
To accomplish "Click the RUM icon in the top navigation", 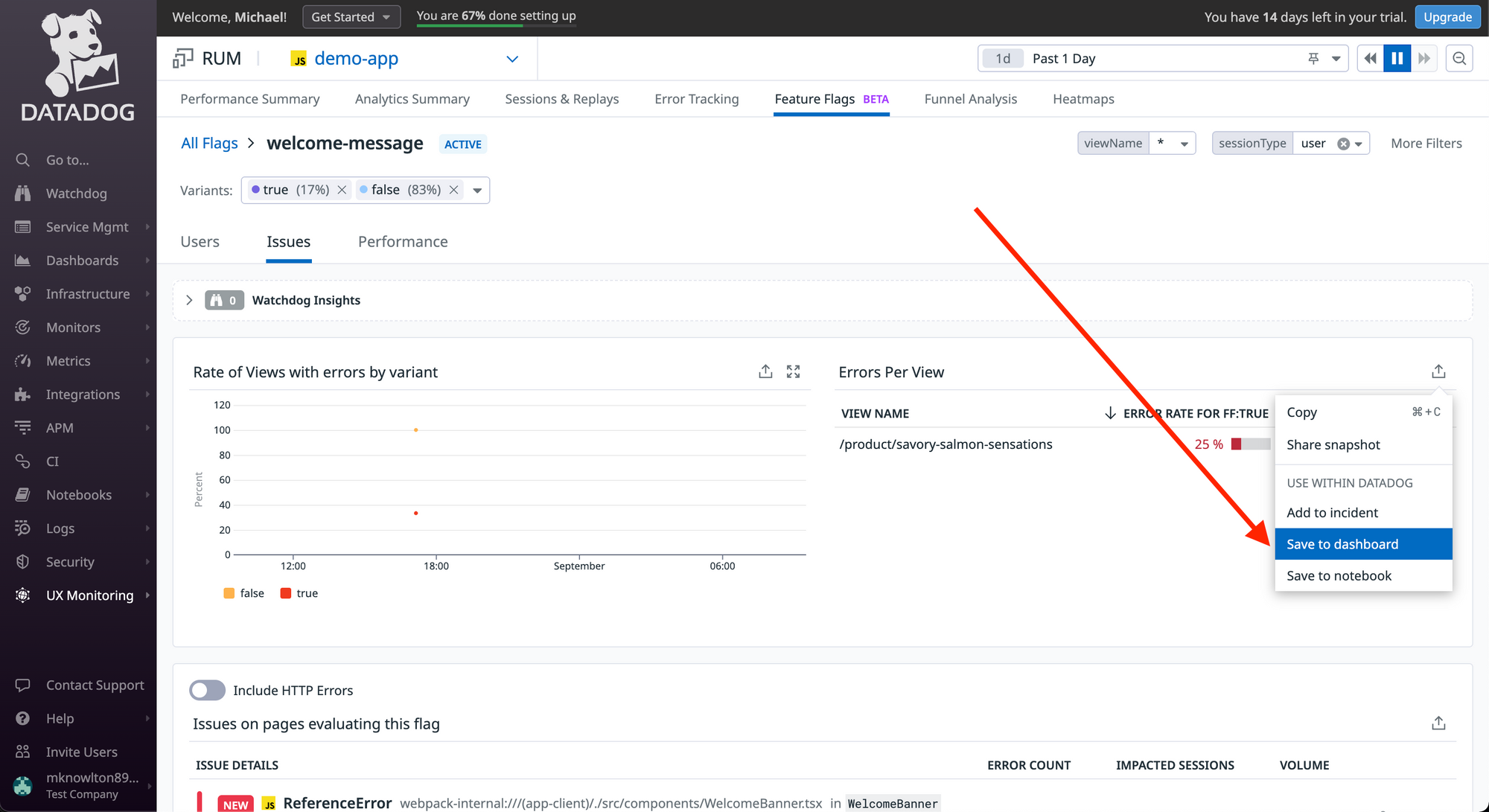I will (x=184, y=57).
